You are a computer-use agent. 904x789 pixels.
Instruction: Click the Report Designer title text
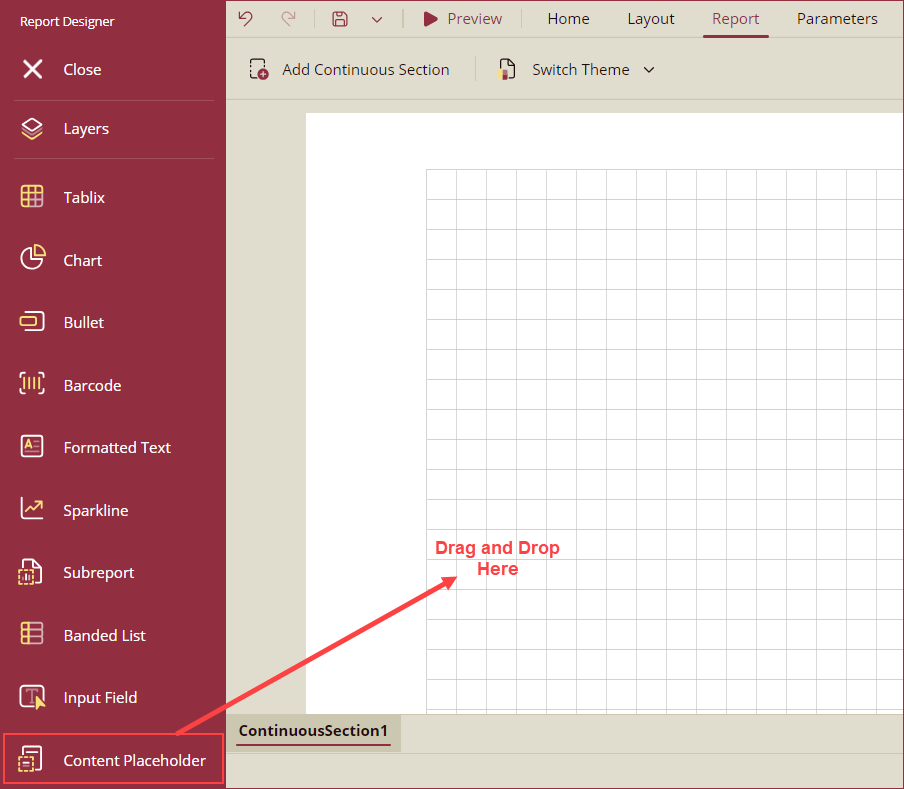click(67, 22)
